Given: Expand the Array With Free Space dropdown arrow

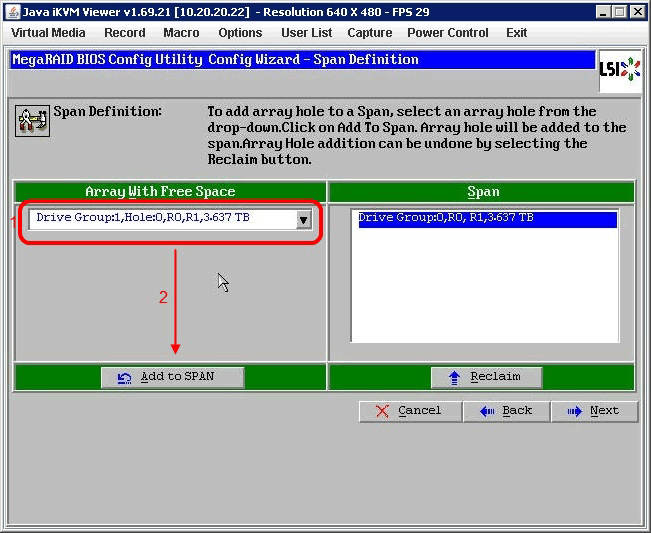Looking at the screenshot, I should click(304, 219).
